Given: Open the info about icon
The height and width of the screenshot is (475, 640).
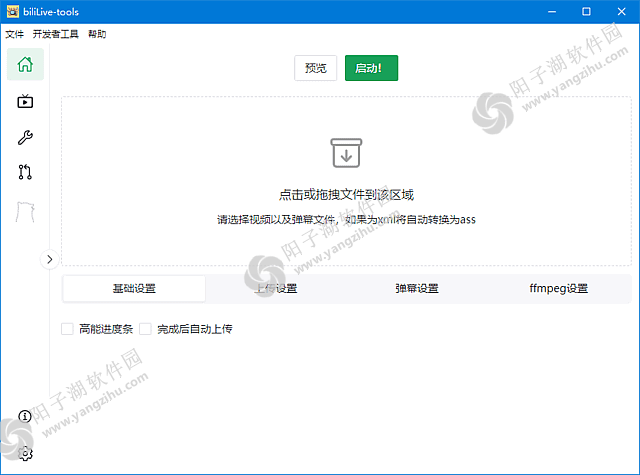Looking at the screenshot, I should [x=25, y=416].
